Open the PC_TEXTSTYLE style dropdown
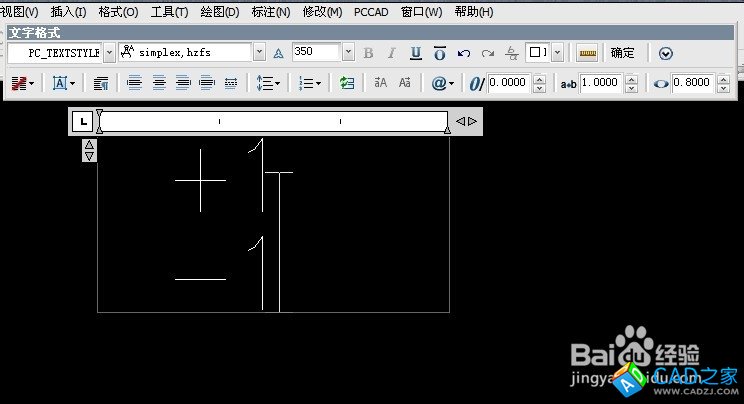The image size is (744, 404). click(107, 52)
